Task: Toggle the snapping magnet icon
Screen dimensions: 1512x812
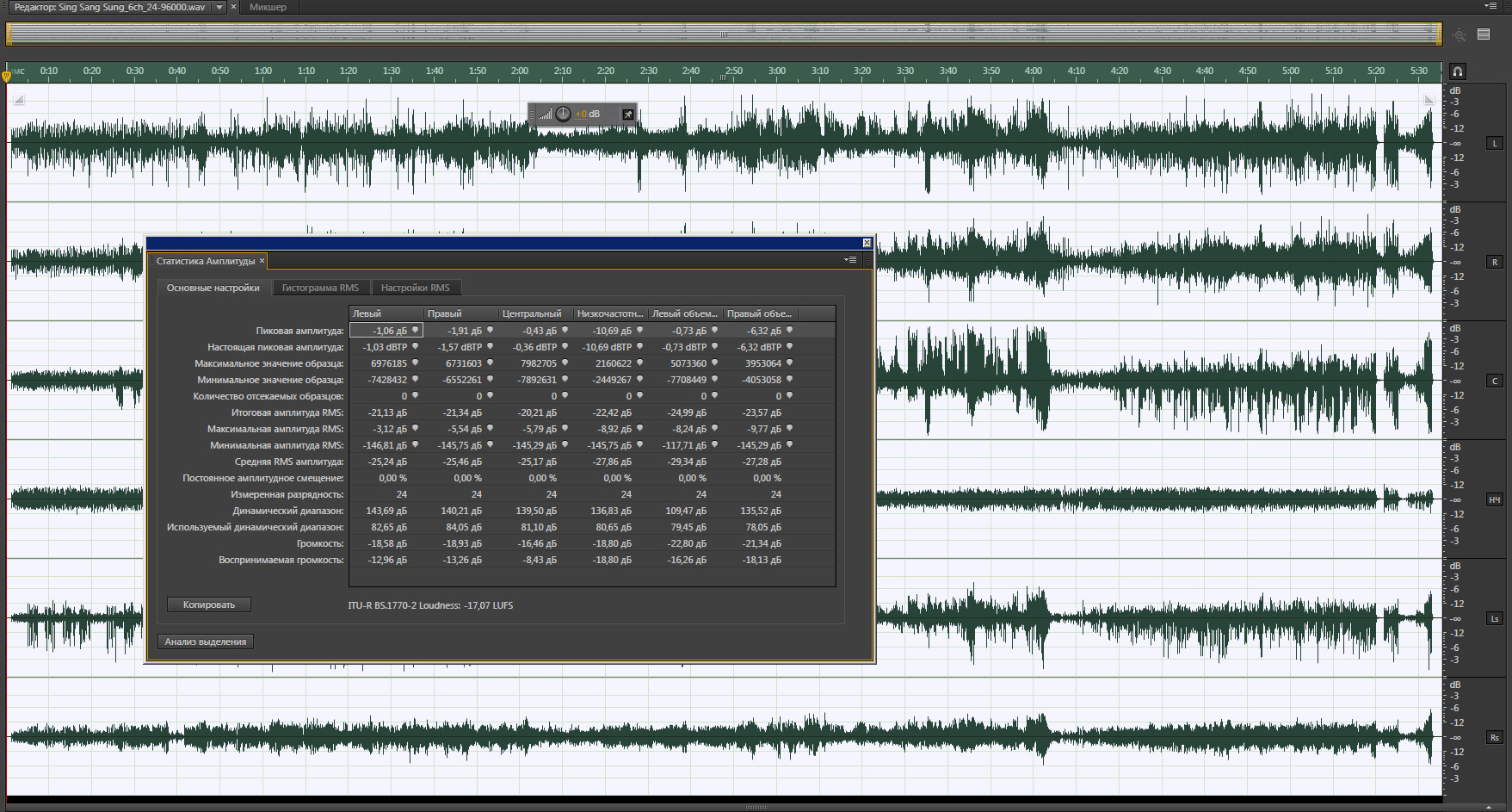Action: tap(1458, 71)
